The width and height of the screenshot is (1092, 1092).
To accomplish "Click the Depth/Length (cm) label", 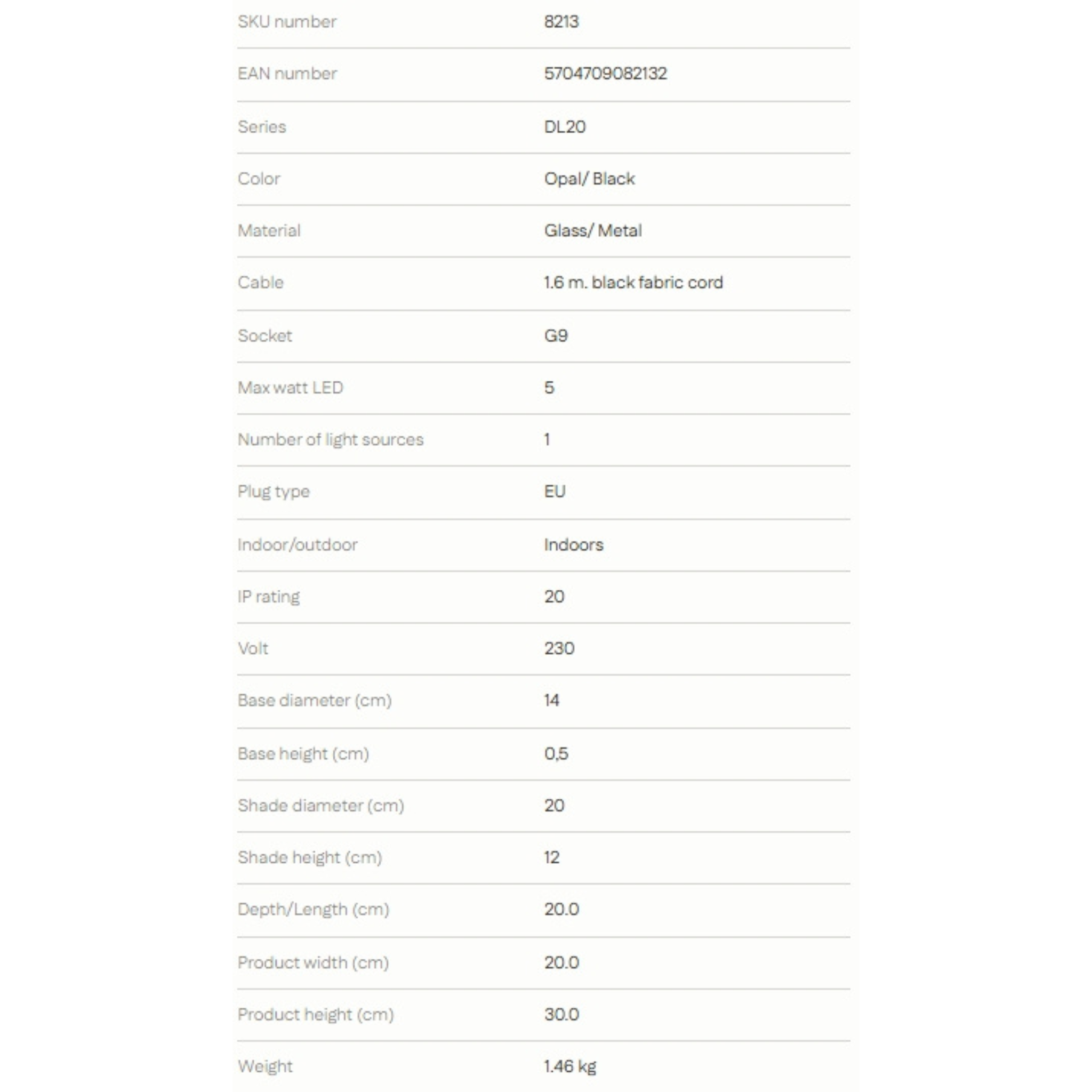I will click(x=314, y=910).
